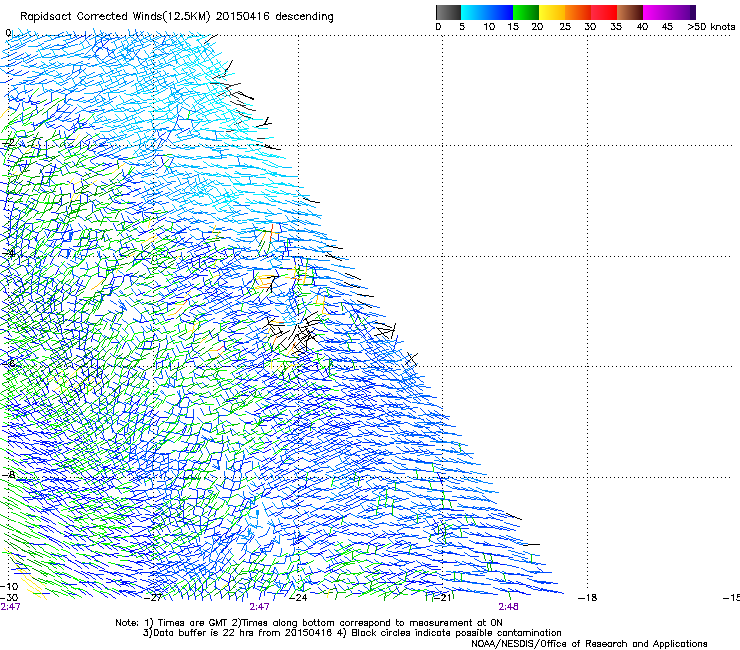Pick the red 30-35 knots legend swatch

(x=604, y=12)
